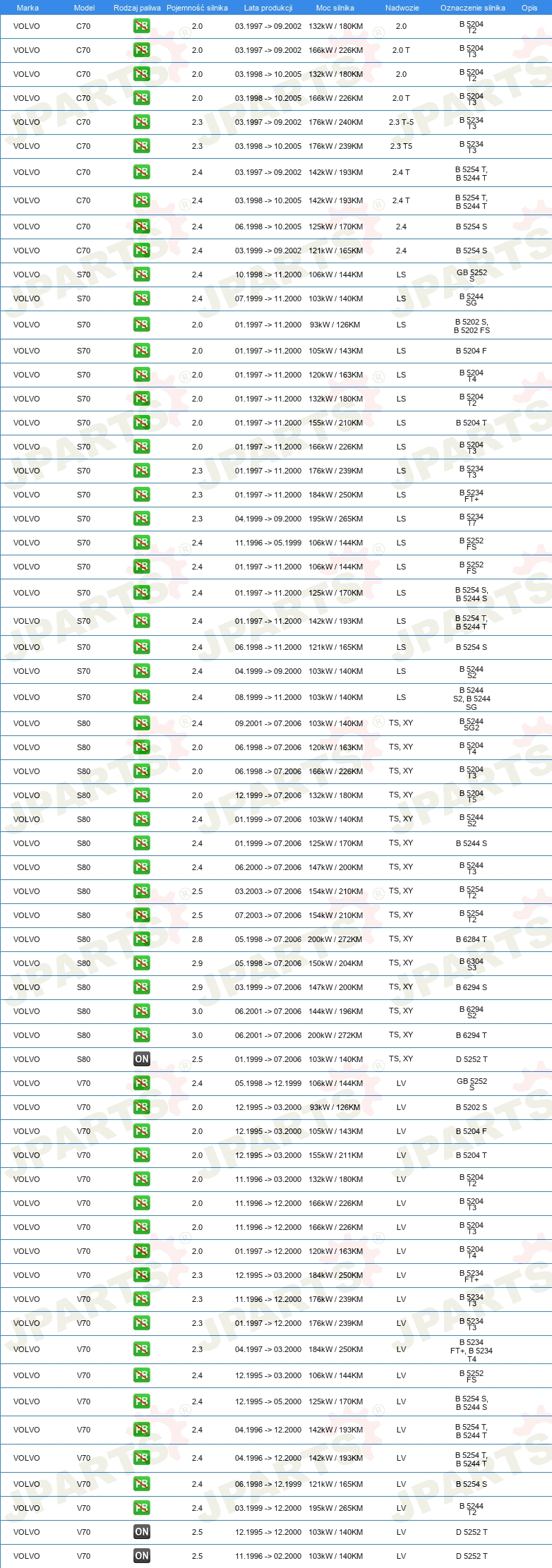The height and width of the screenshot is (1568, 552).
Task: Select 'B 5234 FT+, B 5234 T4' engine code
Action: tap(472, 1351)
